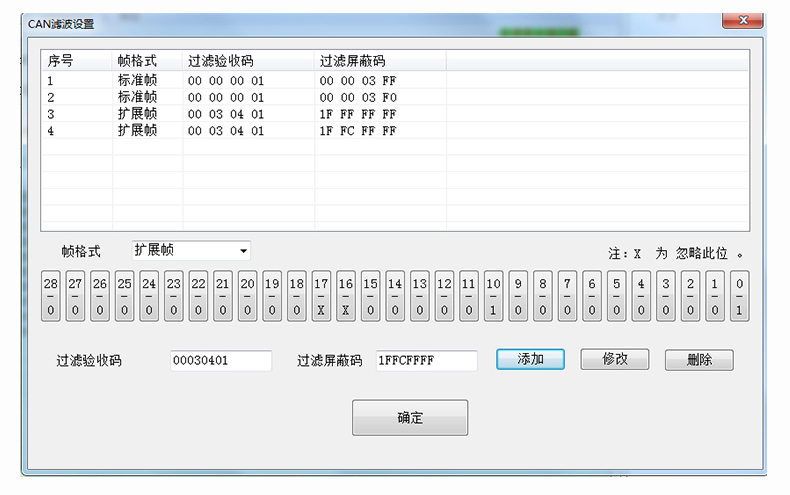The image size is (790, 495).
Task: Click the 修改 button
Action: (615, 359)
